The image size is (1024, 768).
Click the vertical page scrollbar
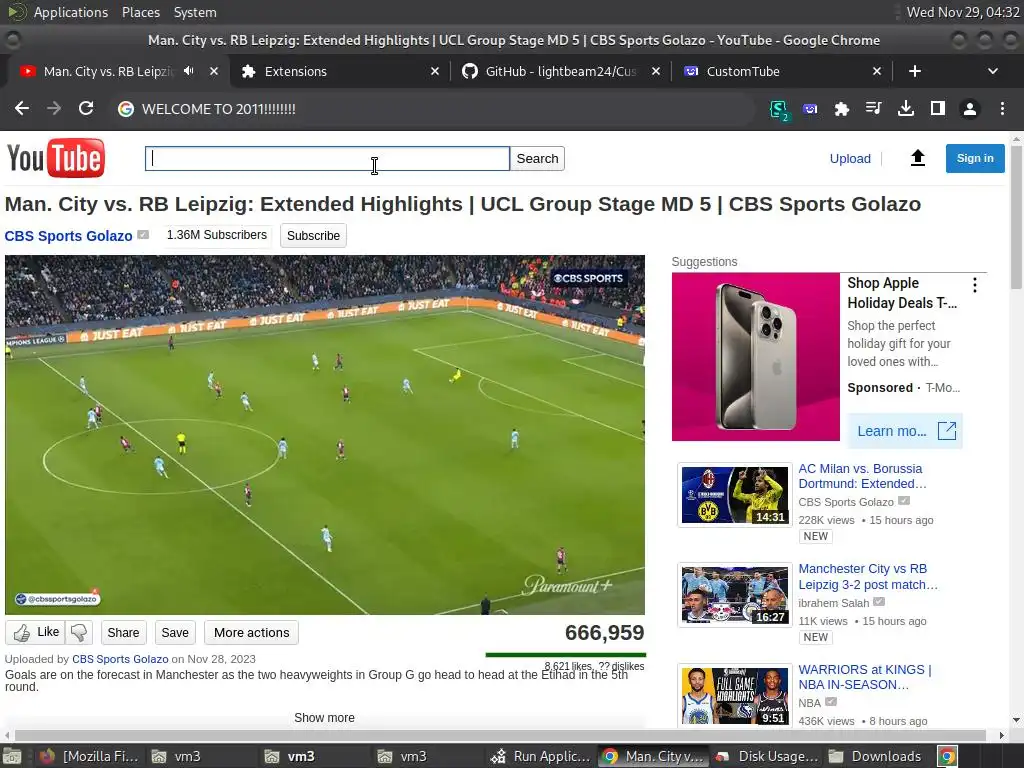(1016, 217)
